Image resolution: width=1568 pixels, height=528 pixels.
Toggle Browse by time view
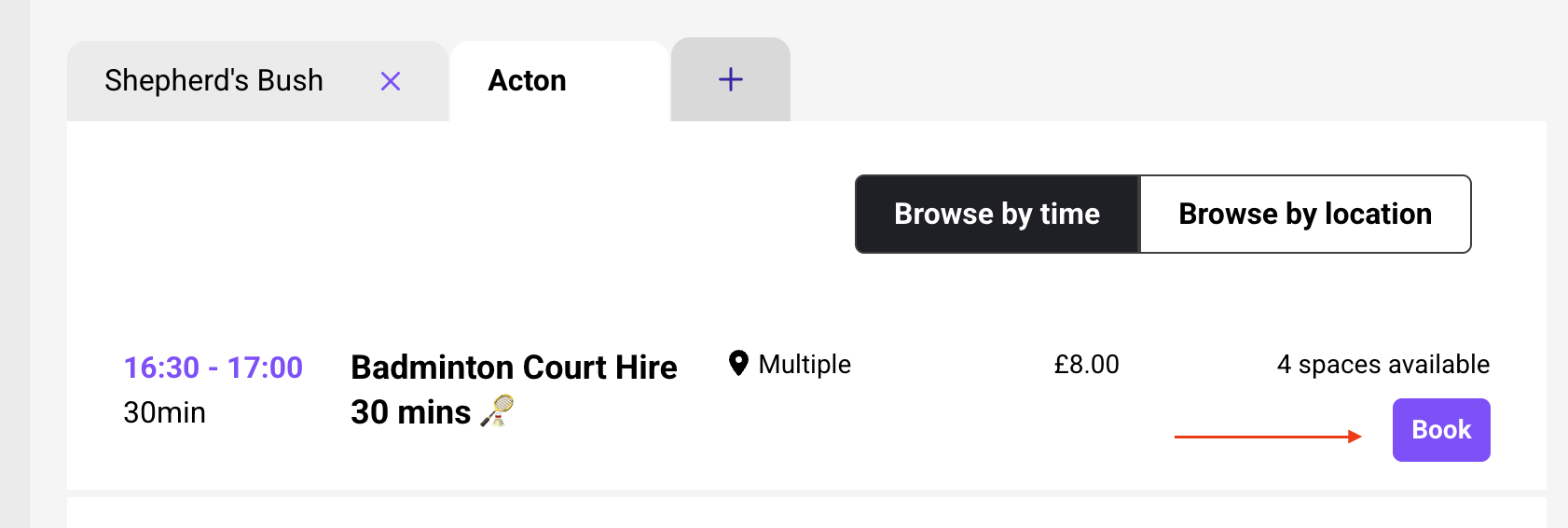[x=997, y=214]
